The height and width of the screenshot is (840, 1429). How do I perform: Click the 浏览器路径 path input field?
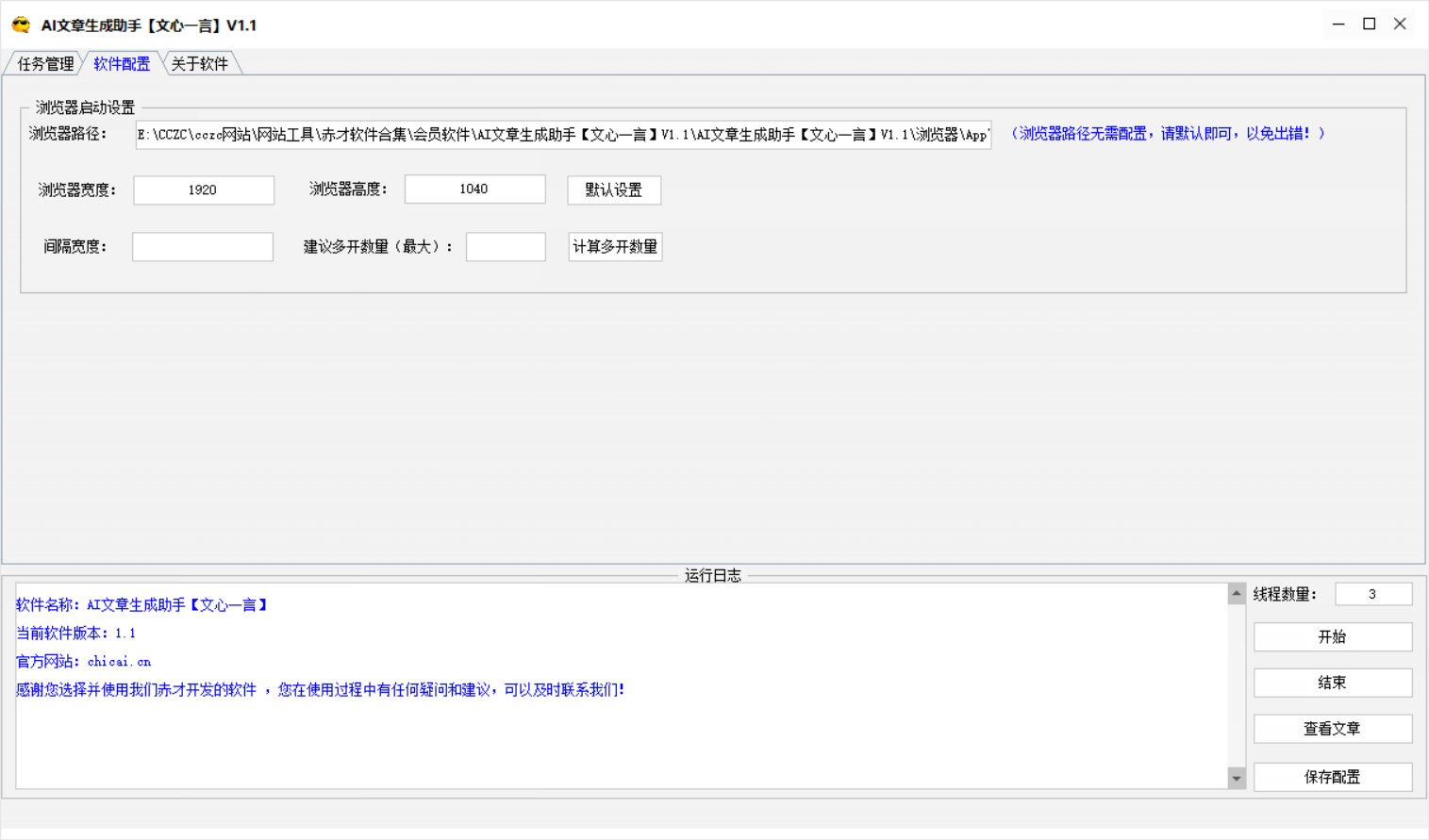(563, 135)
